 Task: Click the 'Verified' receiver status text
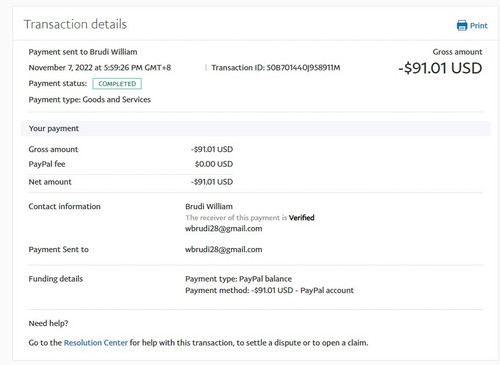[x=302, y=218]
